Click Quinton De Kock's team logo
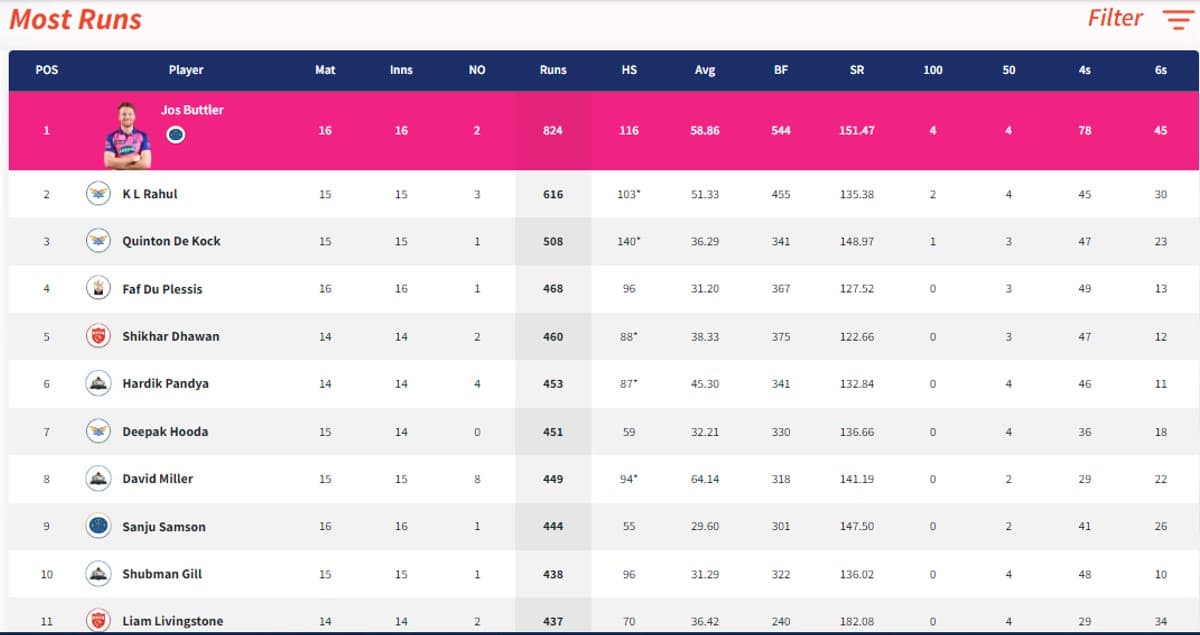 pyautogui.click(x=98, y=241)
